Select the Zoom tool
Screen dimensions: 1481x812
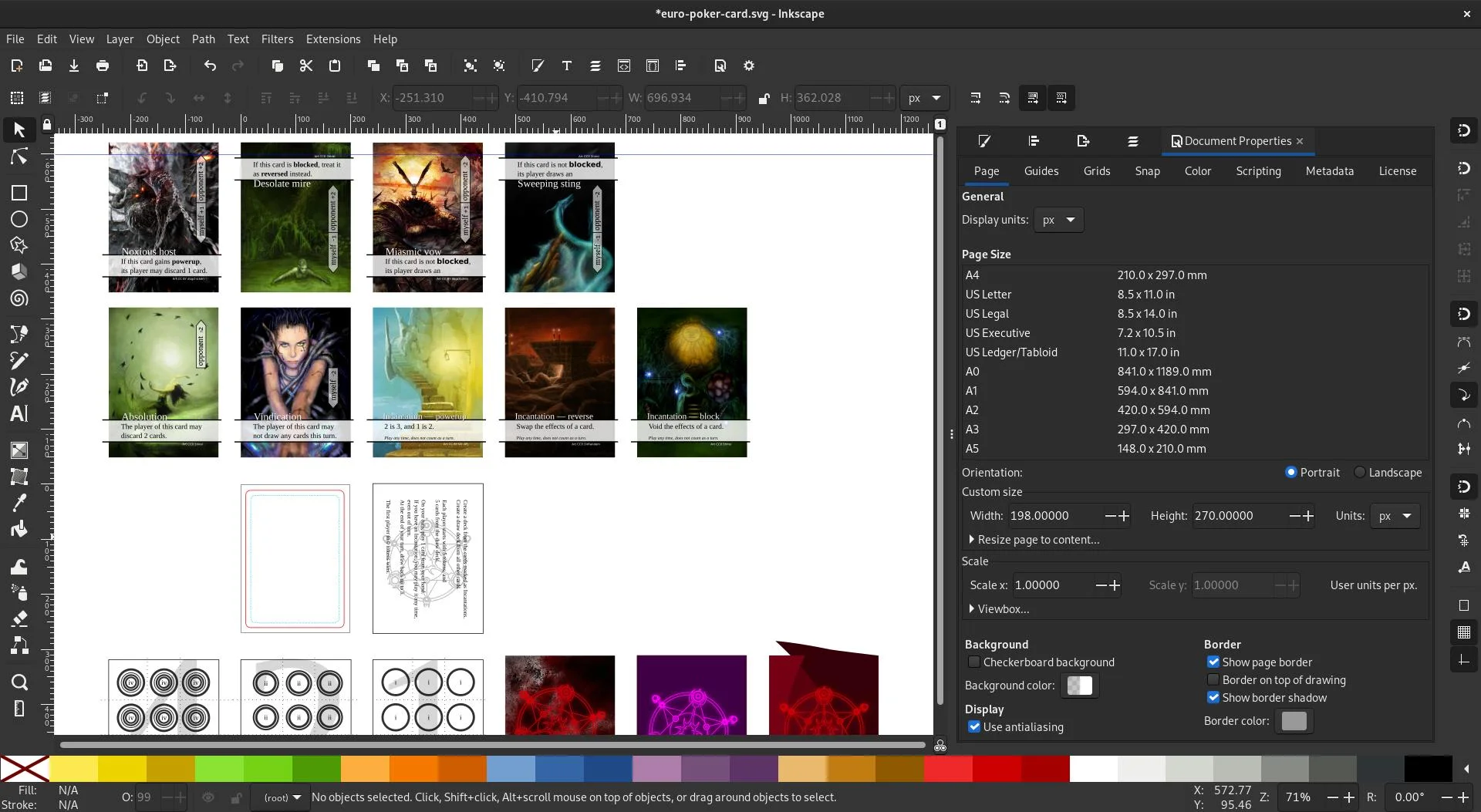click(19, 682)
